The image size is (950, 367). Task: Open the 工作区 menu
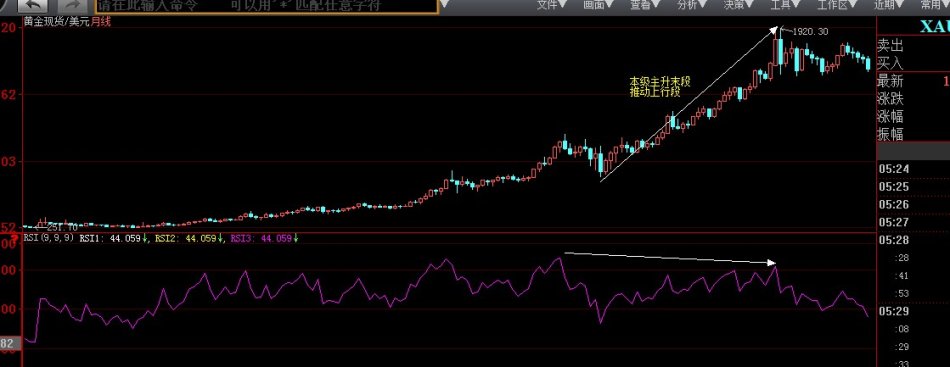(x=837, y=5)
